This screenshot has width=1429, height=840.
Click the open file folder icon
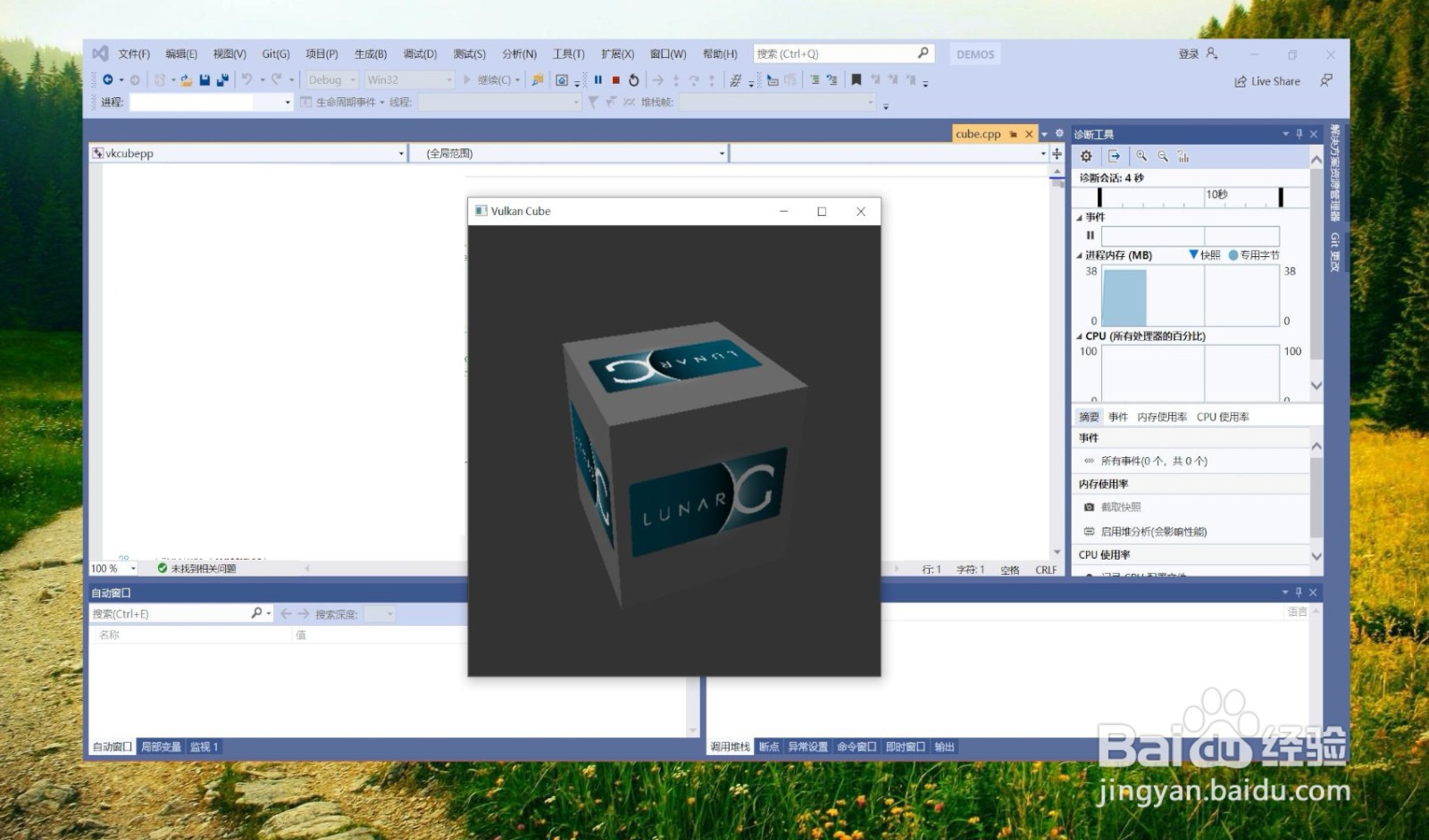(x=186, y=80)
